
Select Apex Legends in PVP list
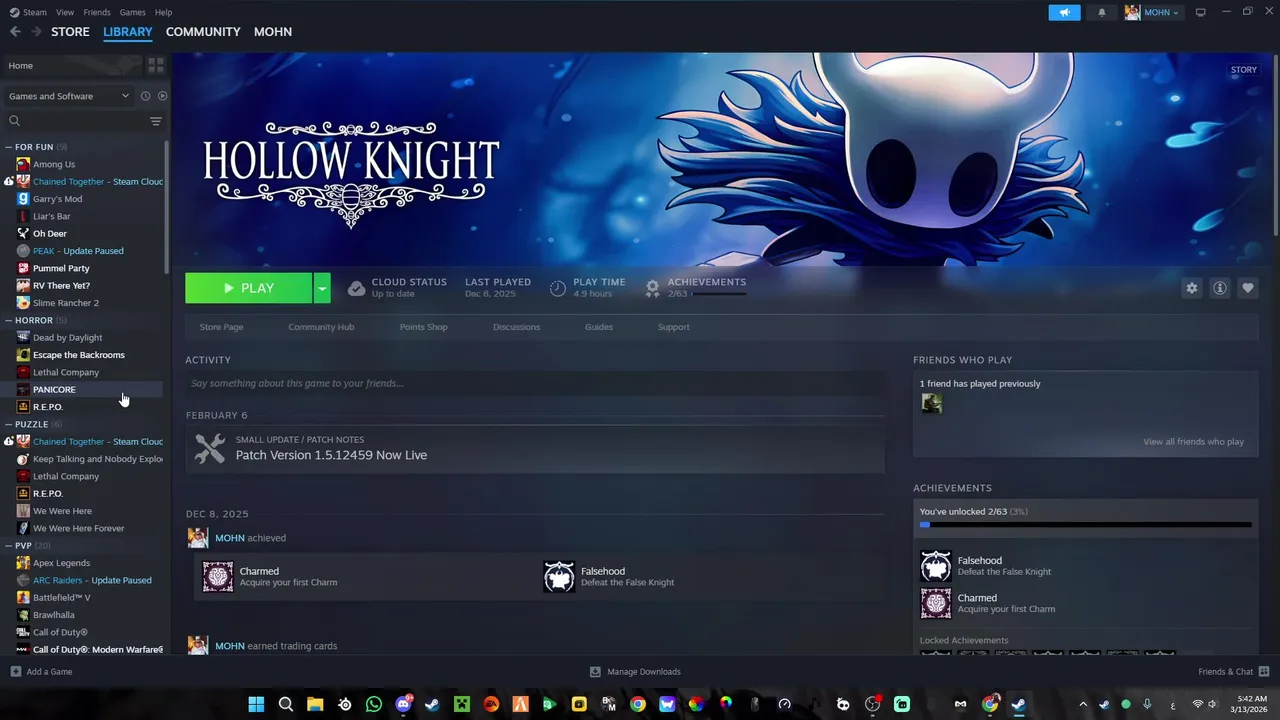(x=61, y=563)
